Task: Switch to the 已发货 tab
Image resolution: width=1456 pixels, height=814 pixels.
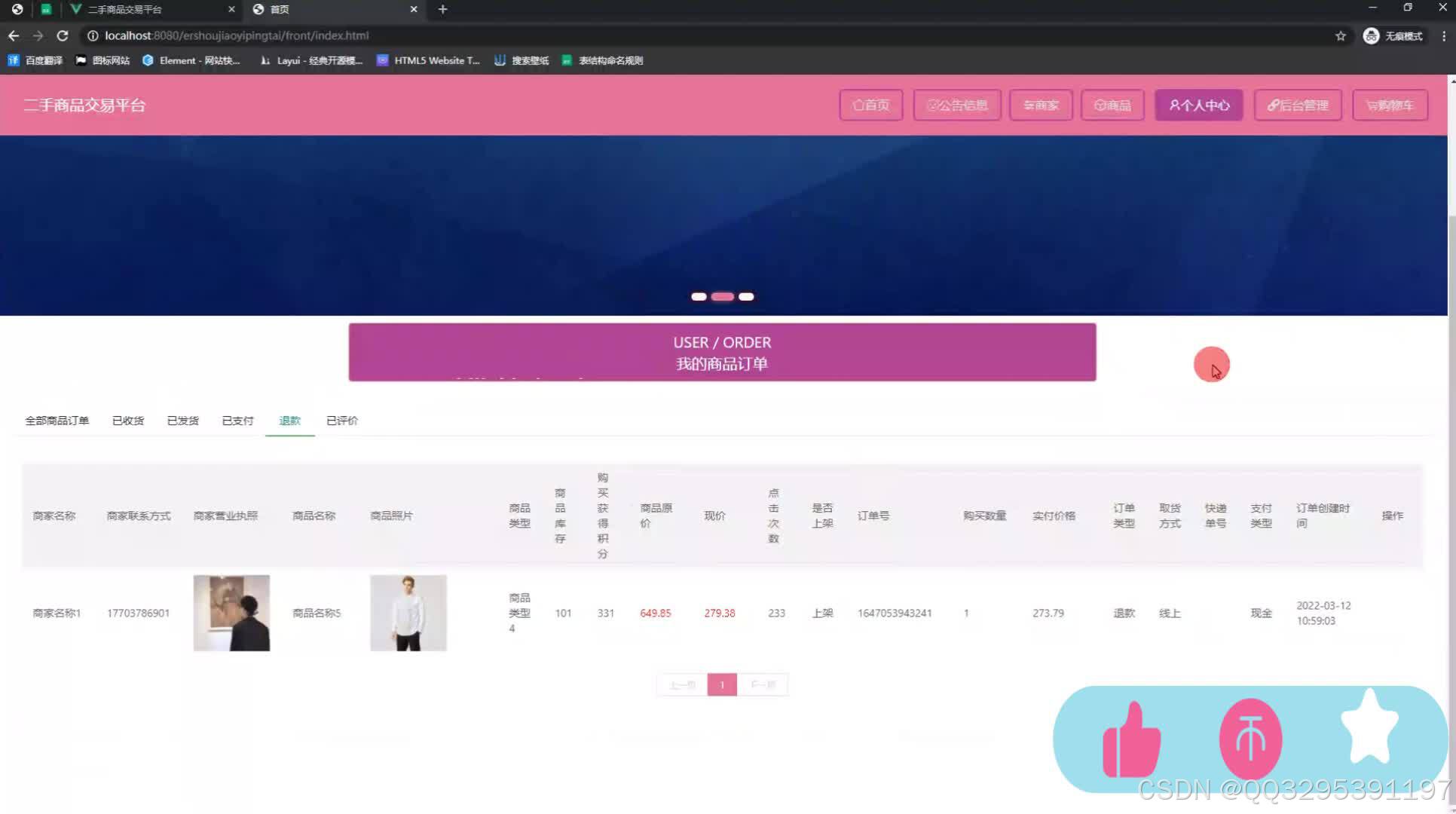Action: click(x=183, y=421)
